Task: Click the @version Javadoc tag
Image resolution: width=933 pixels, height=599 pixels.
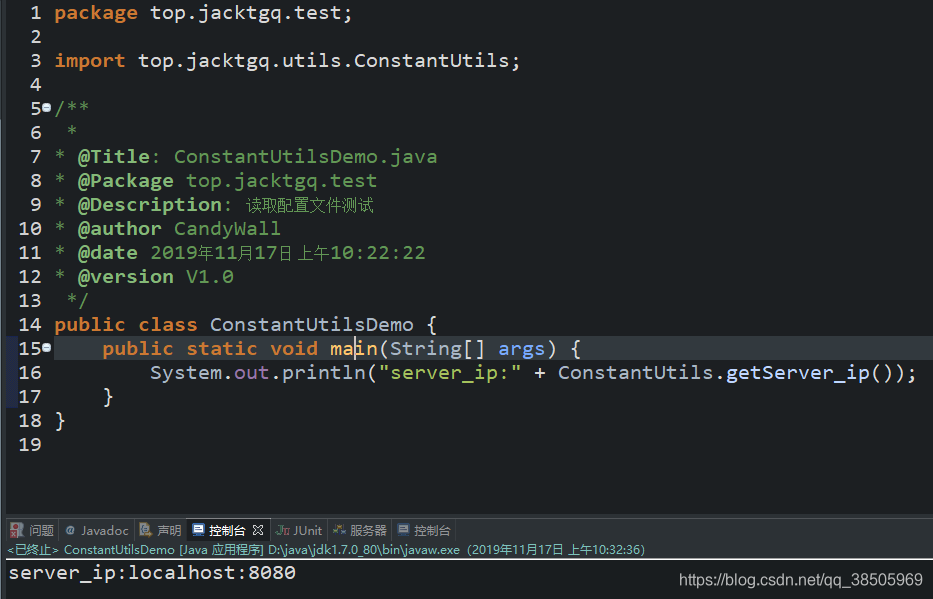Action: [126, 277]
